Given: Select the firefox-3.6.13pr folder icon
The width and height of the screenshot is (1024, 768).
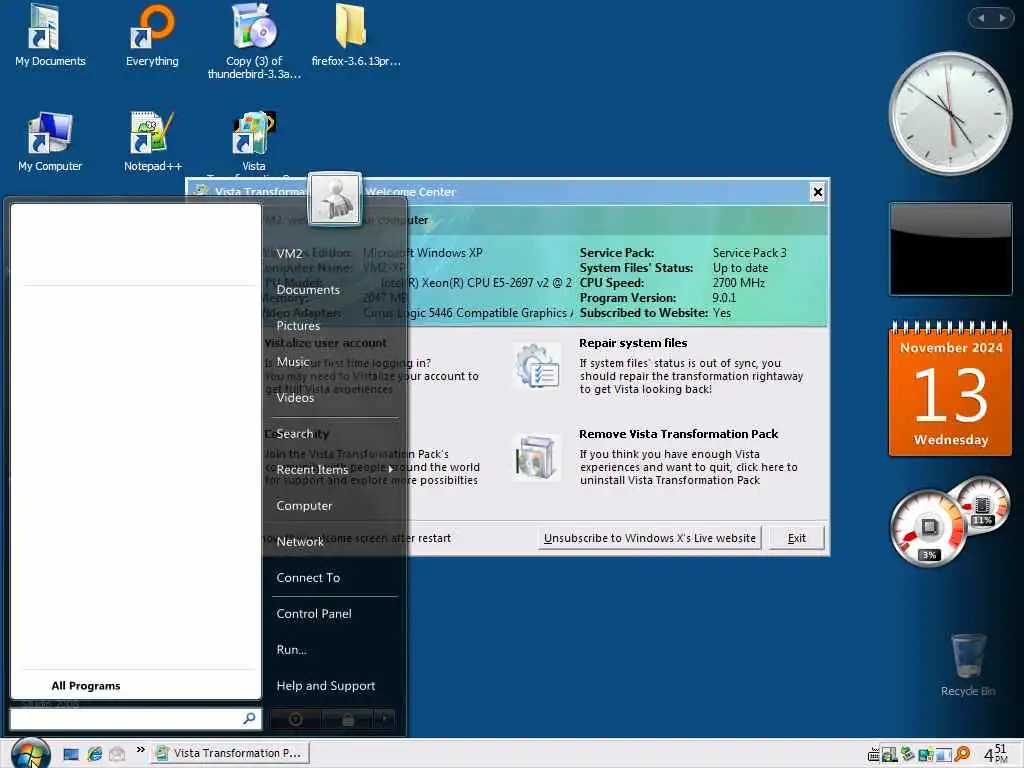Looking at the screenshot, I should pyautogui.click(x=355, y=35).
